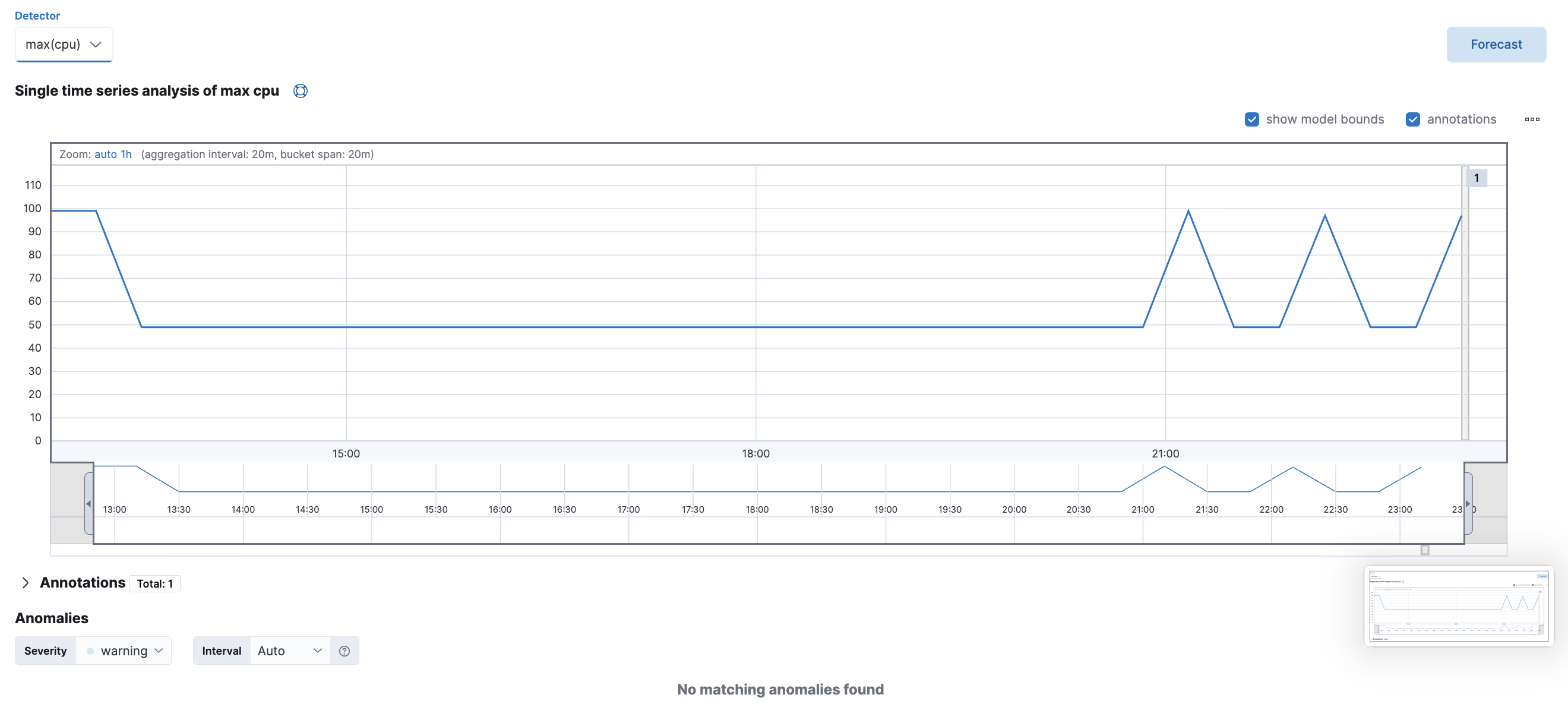This screenshot has width=1568, height=726.
Task: Click the left brush handle arrow on context chart
Action: (x=89, y=504)
